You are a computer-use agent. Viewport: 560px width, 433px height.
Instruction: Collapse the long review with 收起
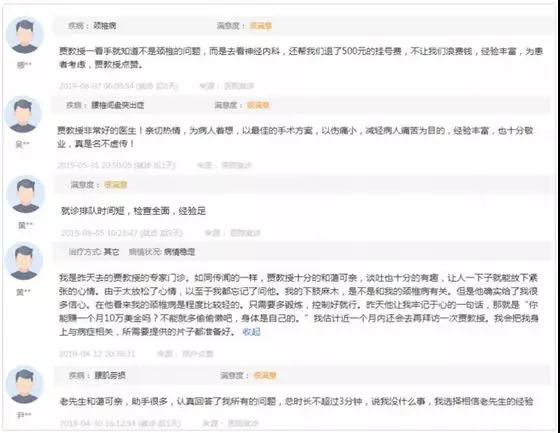pyautogui.click(x=251, y=332)
